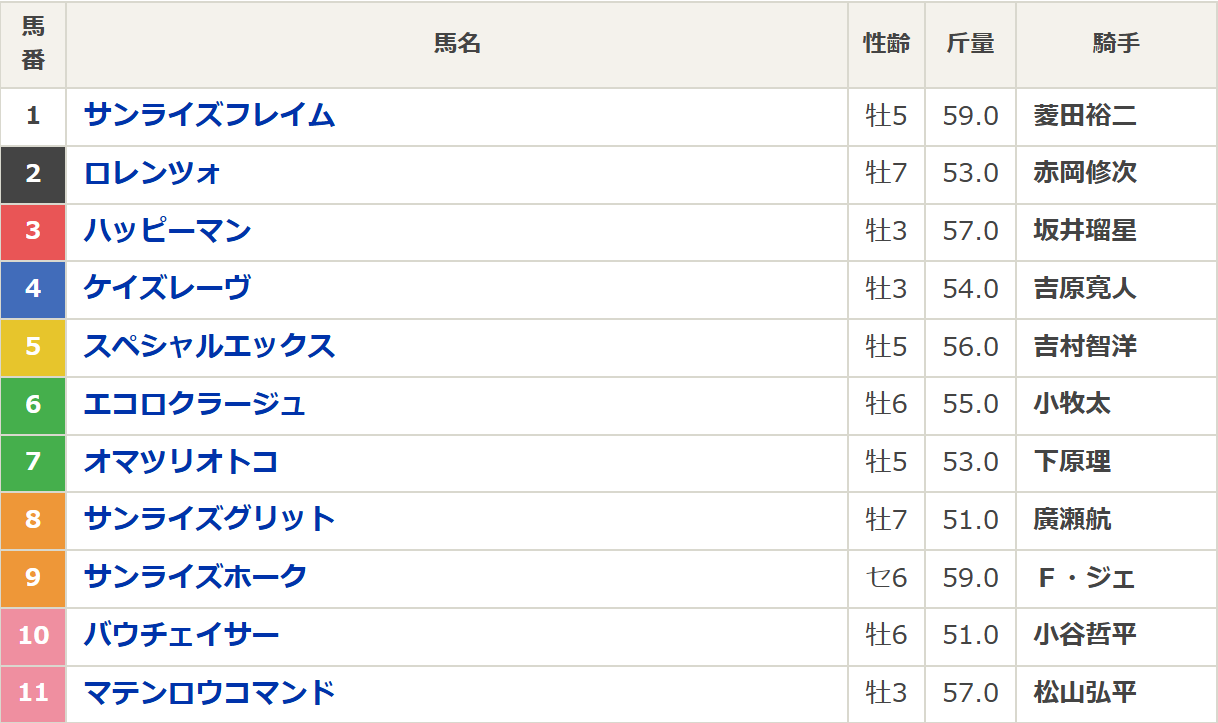
Task: Click the 騎手 column header
Action: coord(1116,44)
